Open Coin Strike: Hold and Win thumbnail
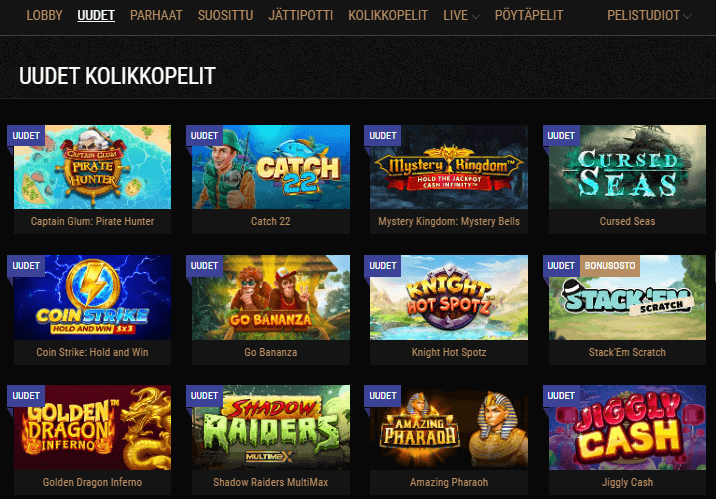 pos(92,297)
